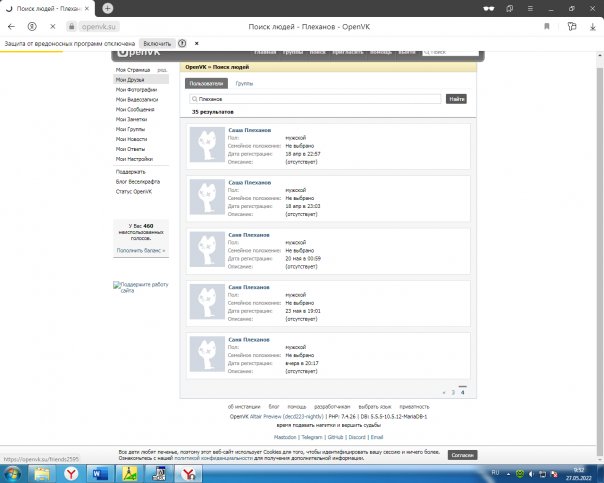This screenshot has width=604, height=483.
Task: Click the "Найти" search button
Action: click(456, 99)
